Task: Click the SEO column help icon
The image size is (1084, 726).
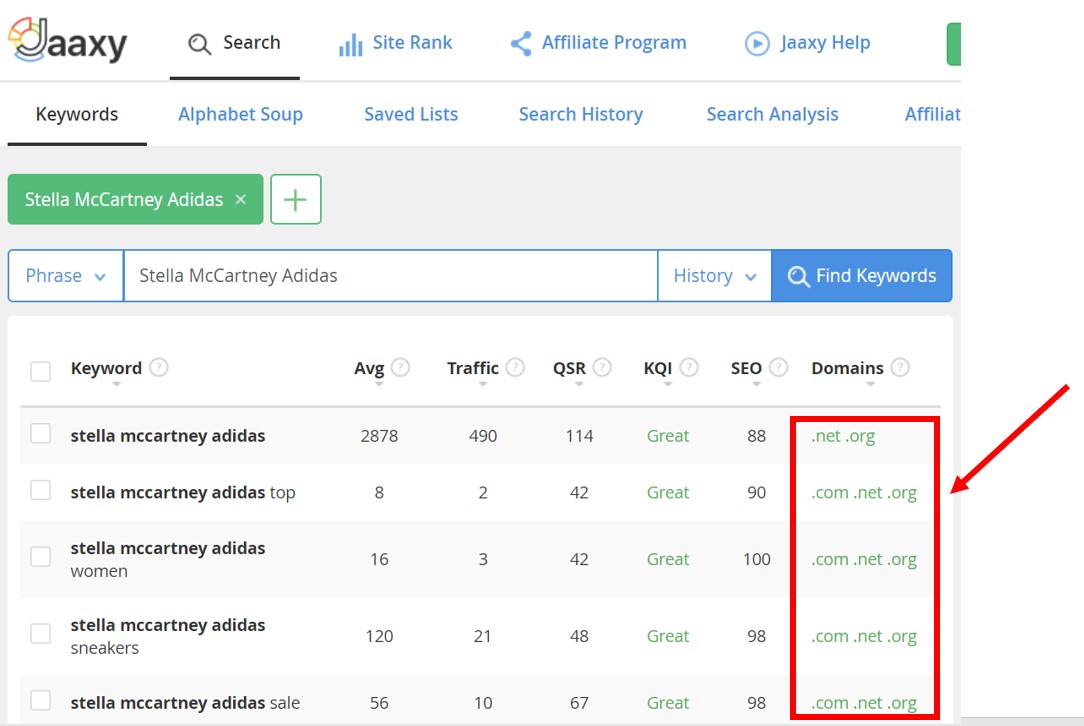Action: pos(778,367)
